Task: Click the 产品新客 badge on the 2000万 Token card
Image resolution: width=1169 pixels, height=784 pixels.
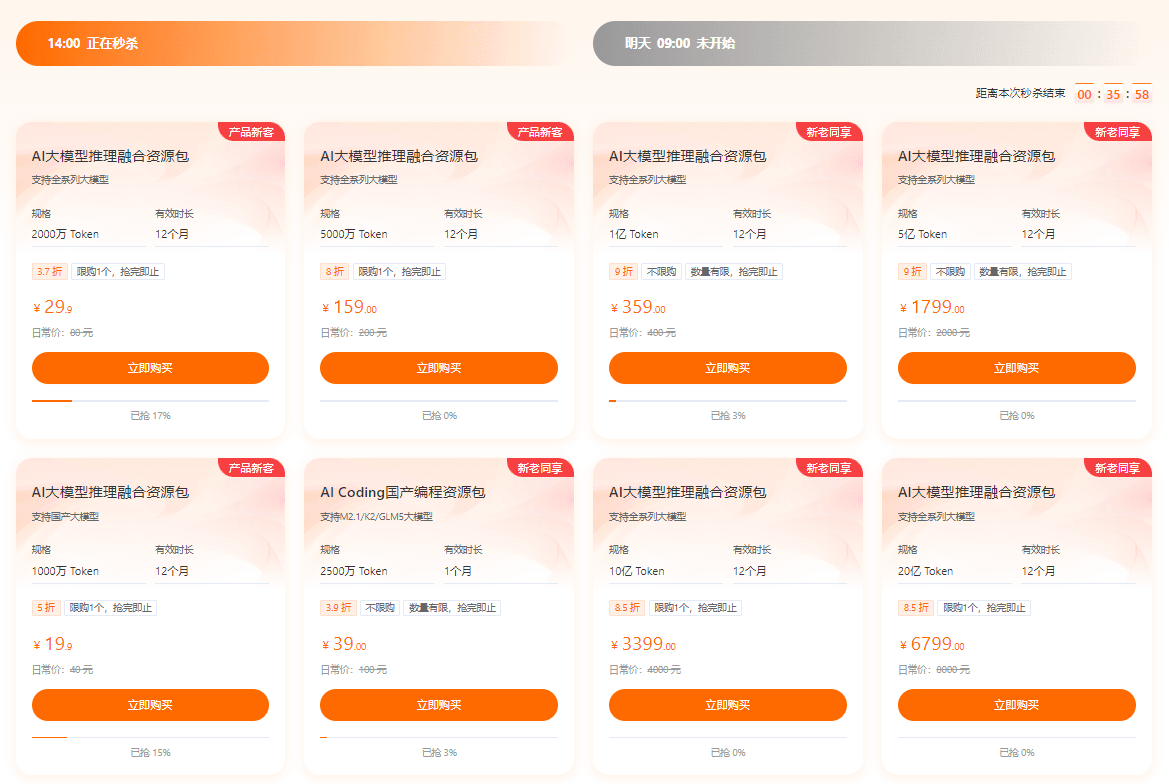Action: pyautogui.click(x=251, y=132)
